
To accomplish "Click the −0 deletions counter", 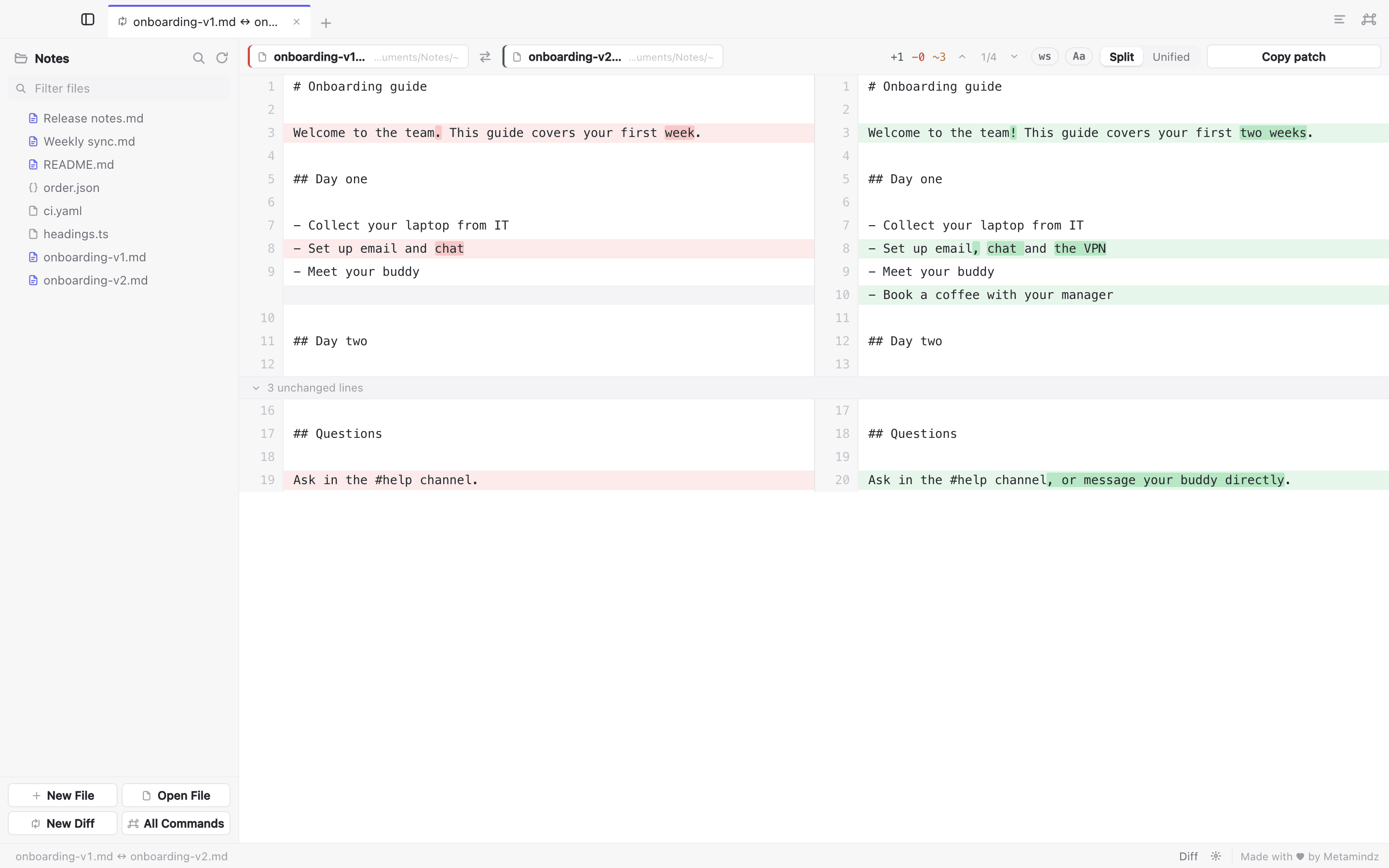I will [x=918, y=57].
